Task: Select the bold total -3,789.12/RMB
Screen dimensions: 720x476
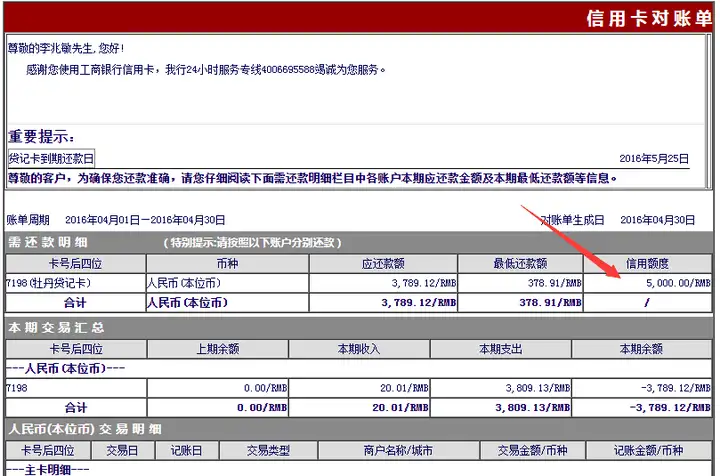Action: tap(670, 408)
